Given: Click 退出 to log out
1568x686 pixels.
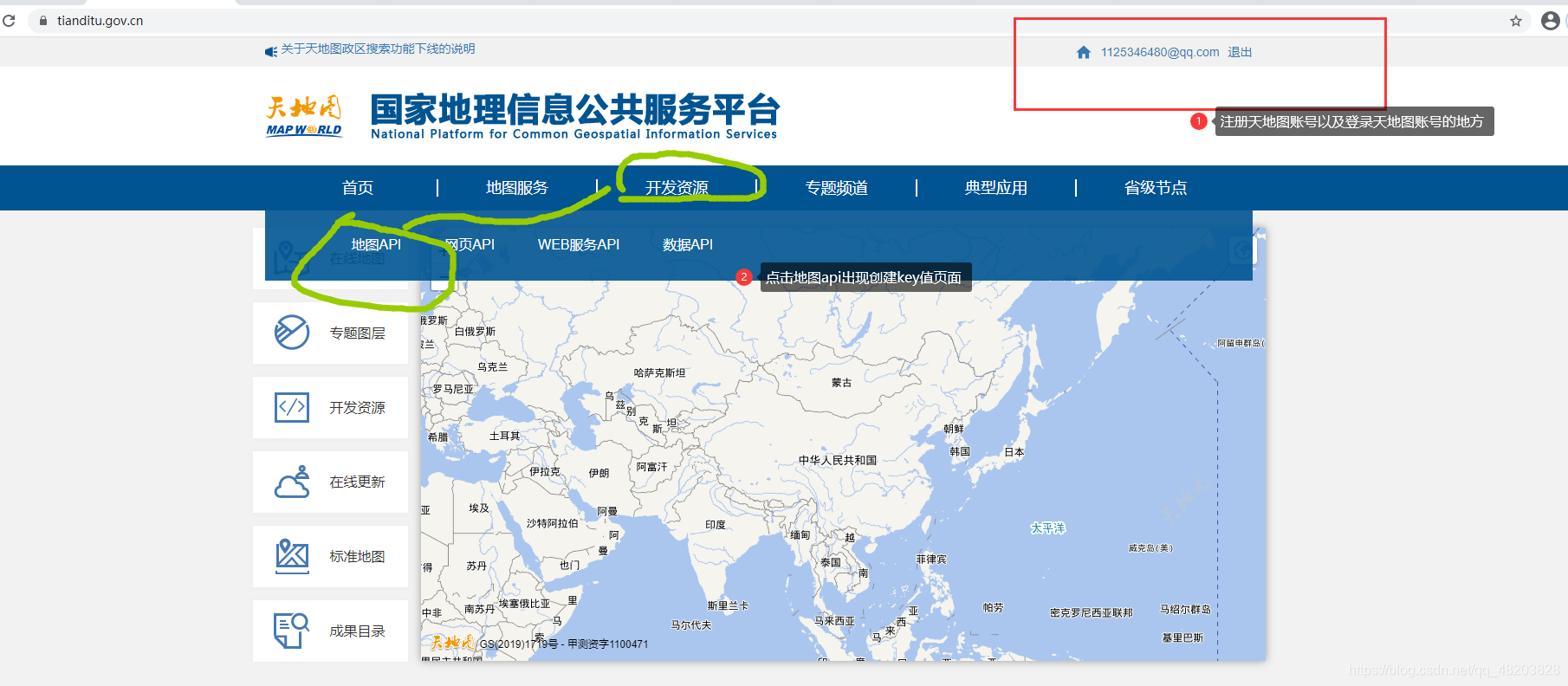Looking at the screenshot, I should (1240, 52).
